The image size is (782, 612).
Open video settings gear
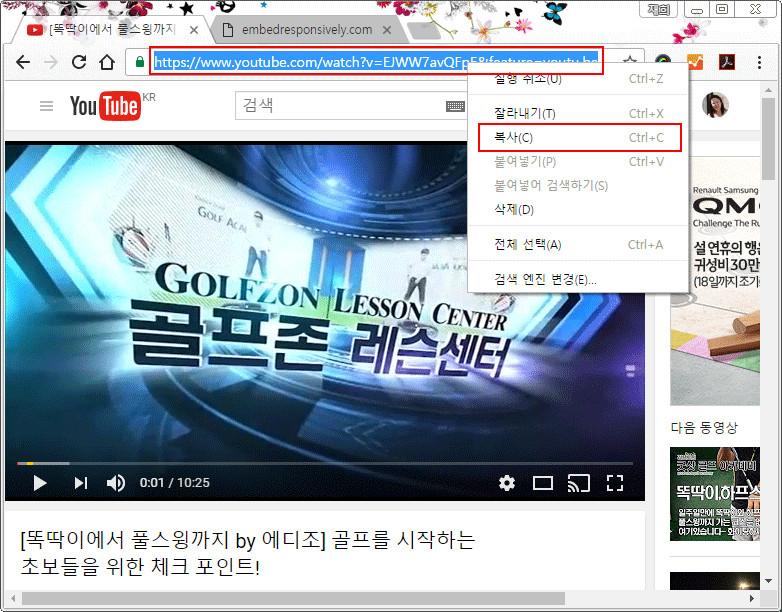click(x=507, y=483)
